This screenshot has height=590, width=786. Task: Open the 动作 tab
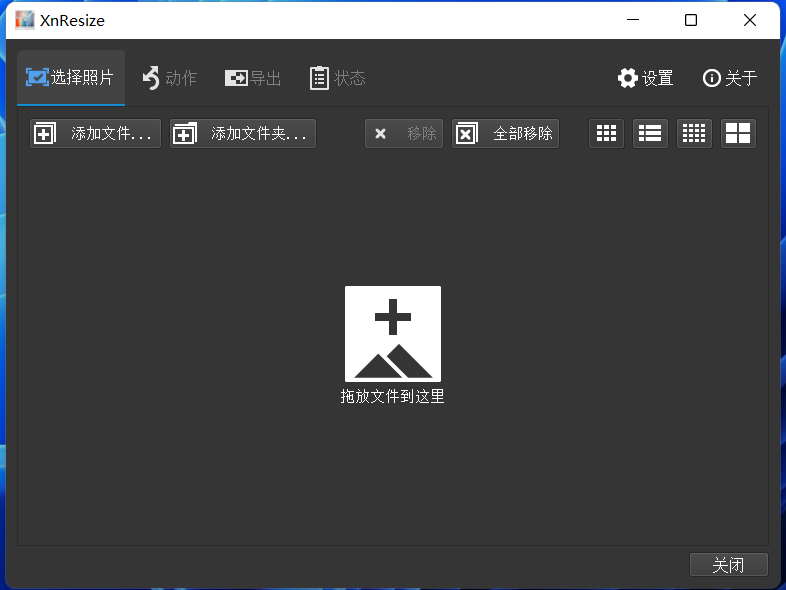(169, 78)
